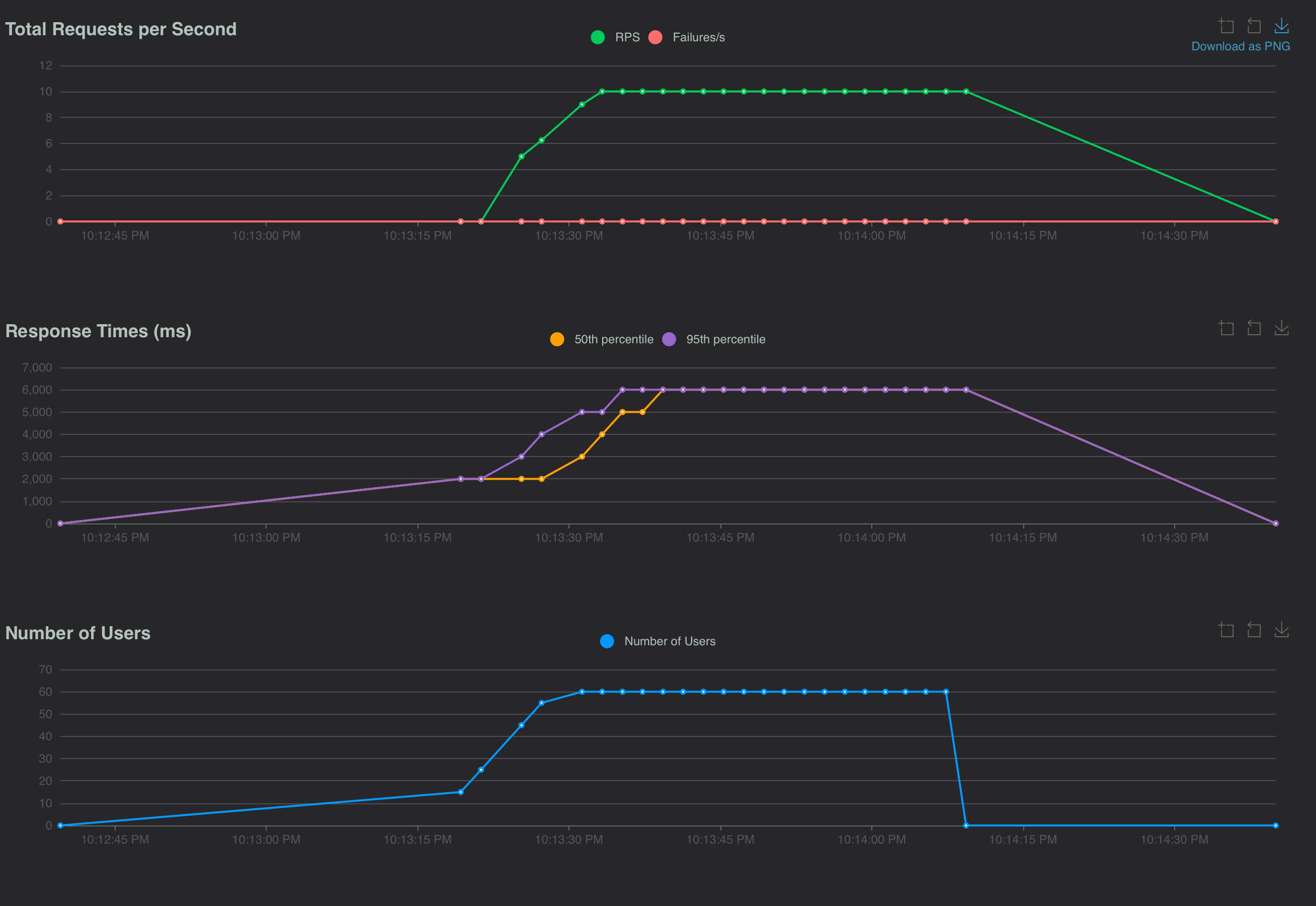Click '10:13:30 PM' label on Response Times axis
This screenshot has width=1316, height=906.
pyautogui.click(x=569, y=538)
